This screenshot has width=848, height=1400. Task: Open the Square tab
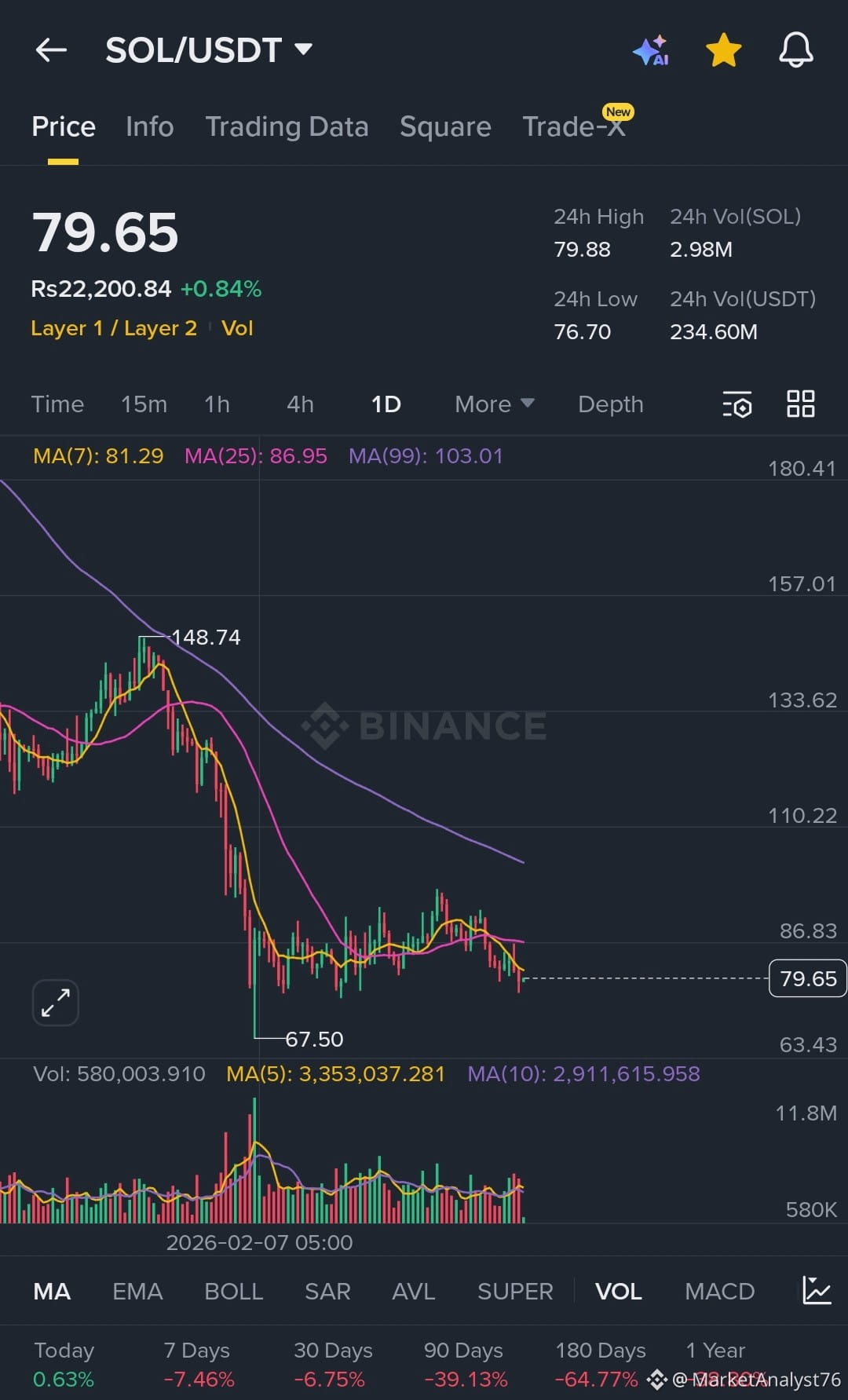[445, 126]
